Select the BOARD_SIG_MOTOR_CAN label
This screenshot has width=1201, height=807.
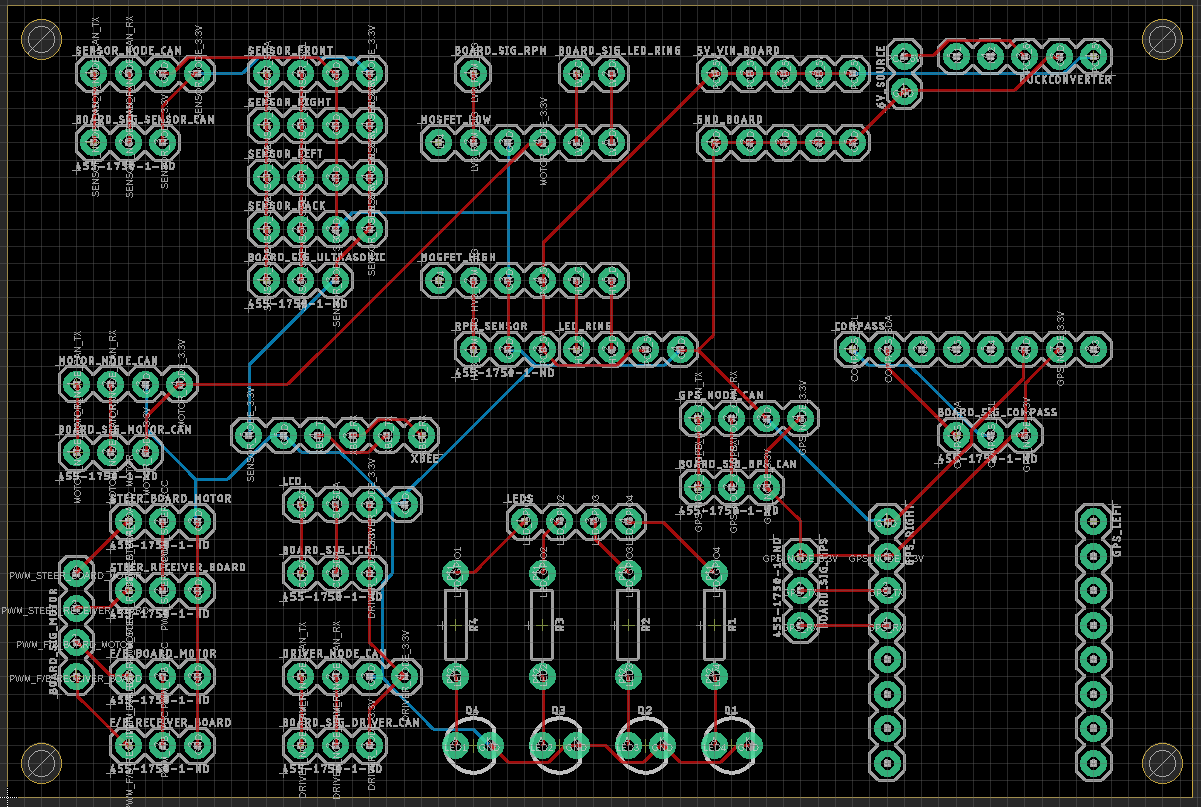coord(124,430)
